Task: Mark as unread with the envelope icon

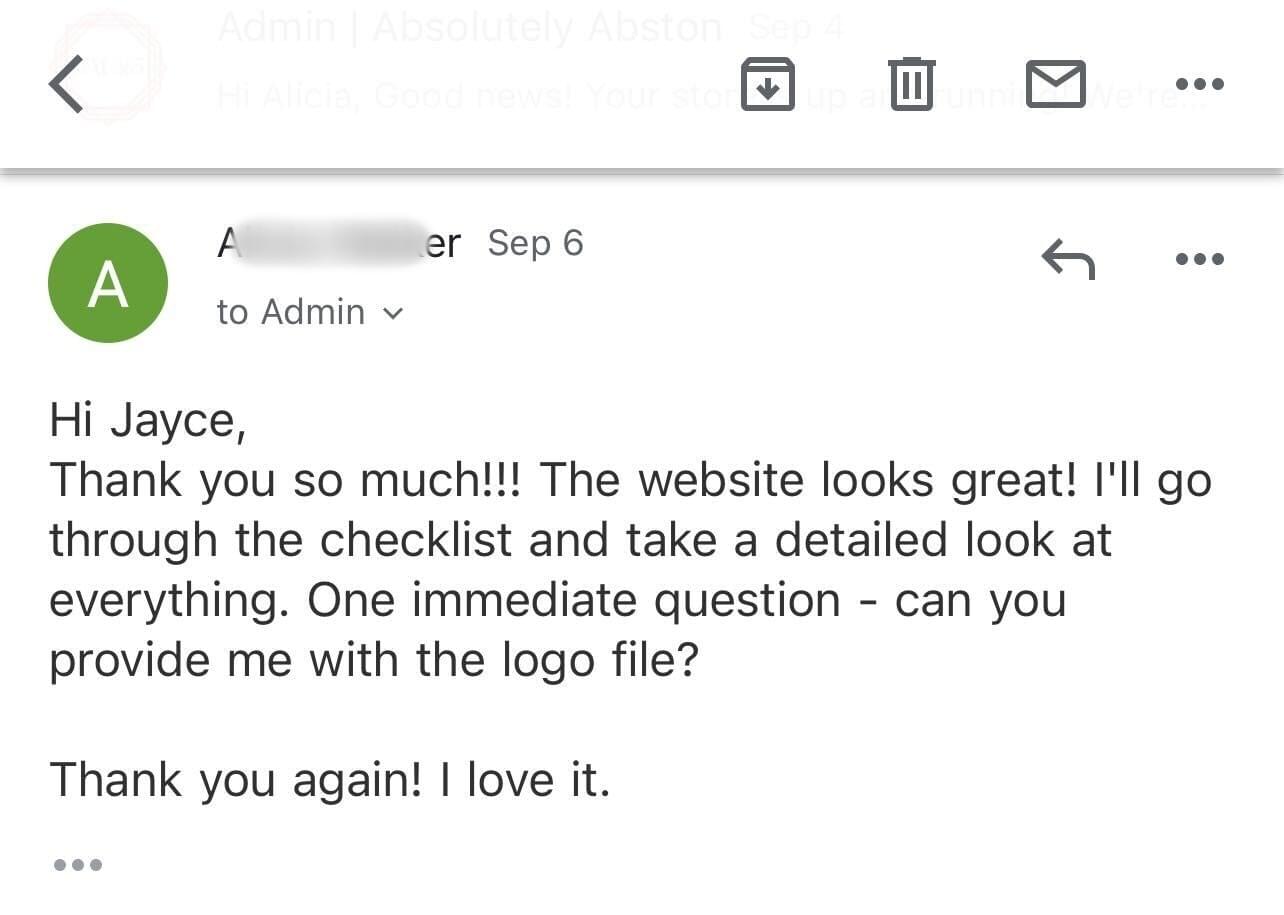Action: coord(1056,84)
